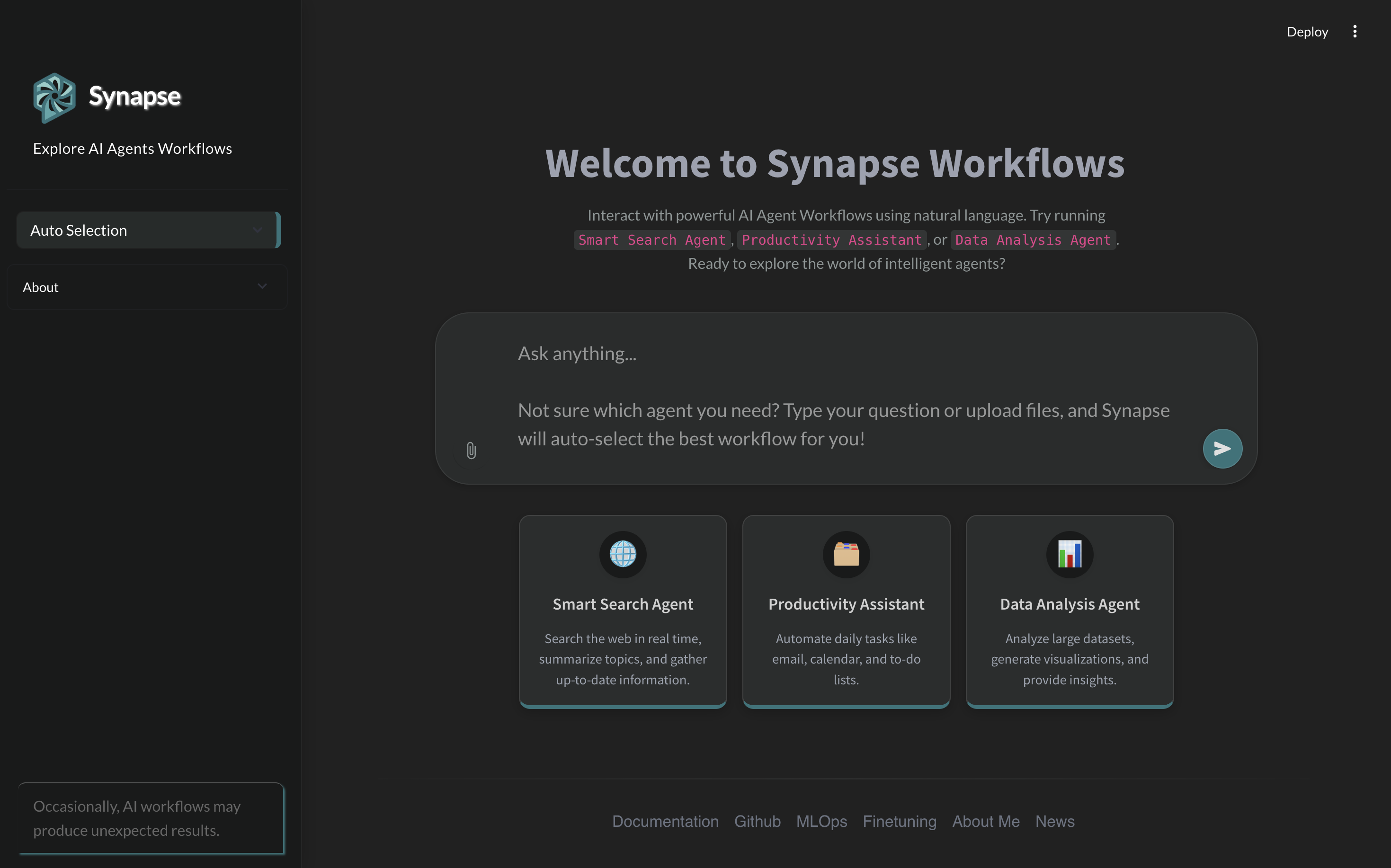Click the Deploy button
The image size is (1391, 868).
pyautogui.click(x=1307, y=32)
